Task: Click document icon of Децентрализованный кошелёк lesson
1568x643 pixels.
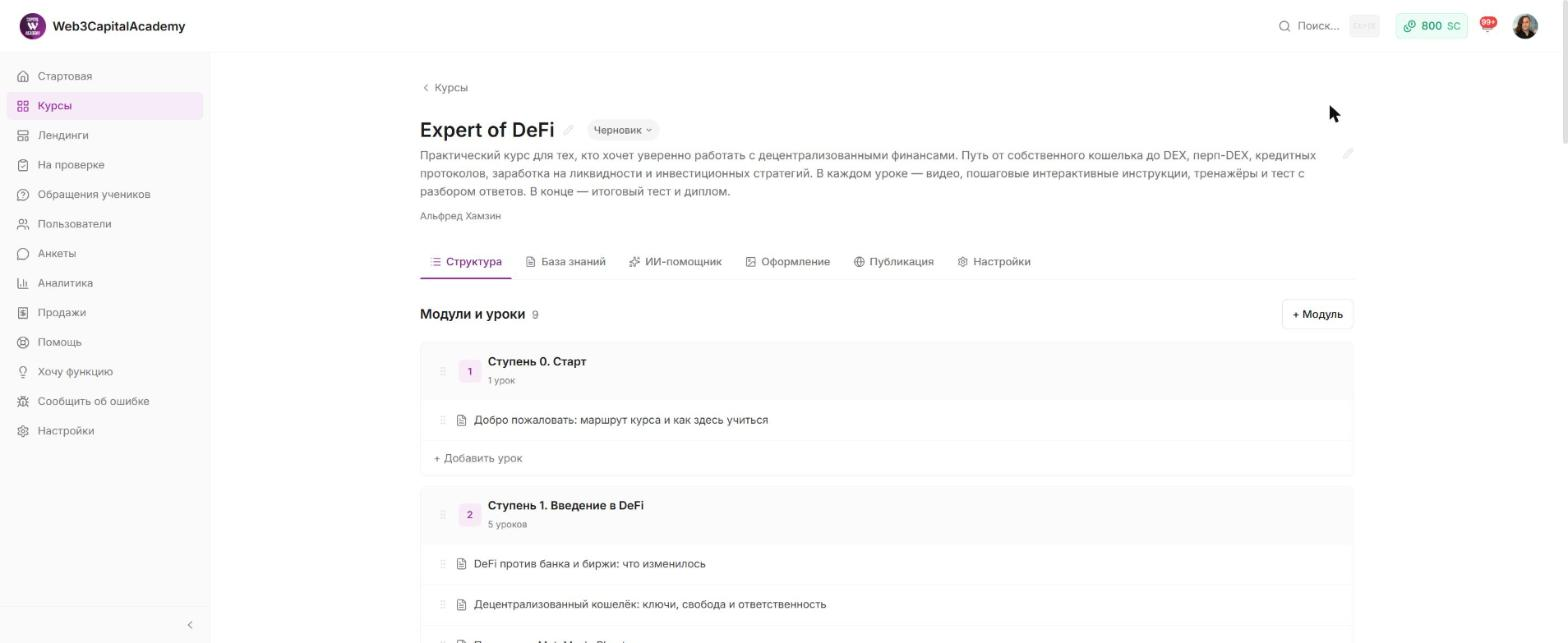Action: [x=461, y=605]
